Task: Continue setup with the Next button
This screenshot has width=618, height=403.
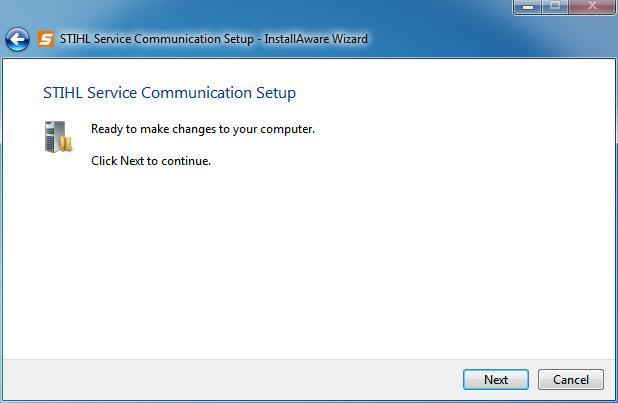Action: point(496,379)
